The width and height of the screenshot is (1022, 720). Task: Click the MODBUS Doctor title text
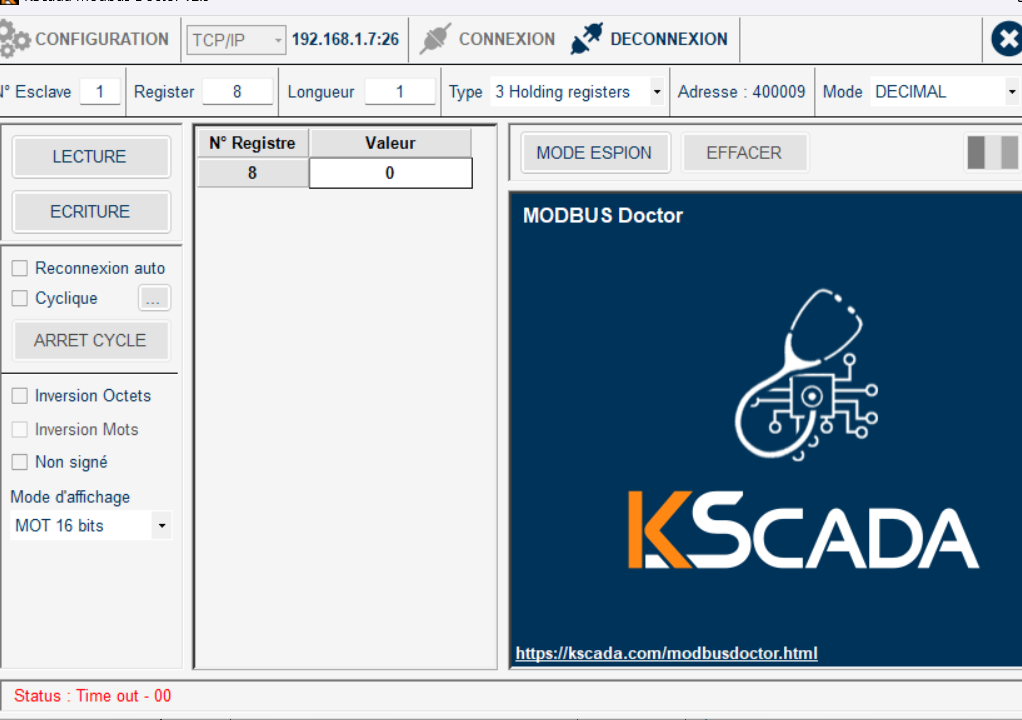pyautogui.click(x=603, y=216)
